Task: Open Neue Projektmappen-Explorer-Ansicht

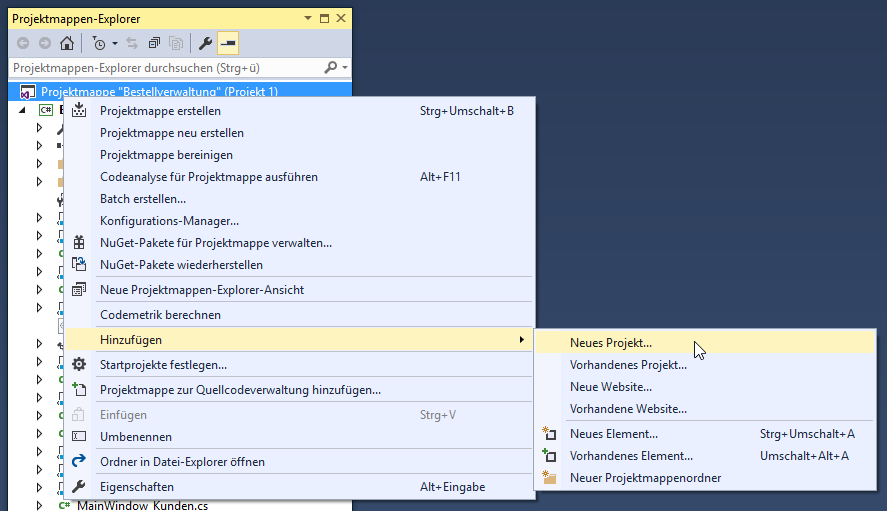Action: tap(299, 290)
